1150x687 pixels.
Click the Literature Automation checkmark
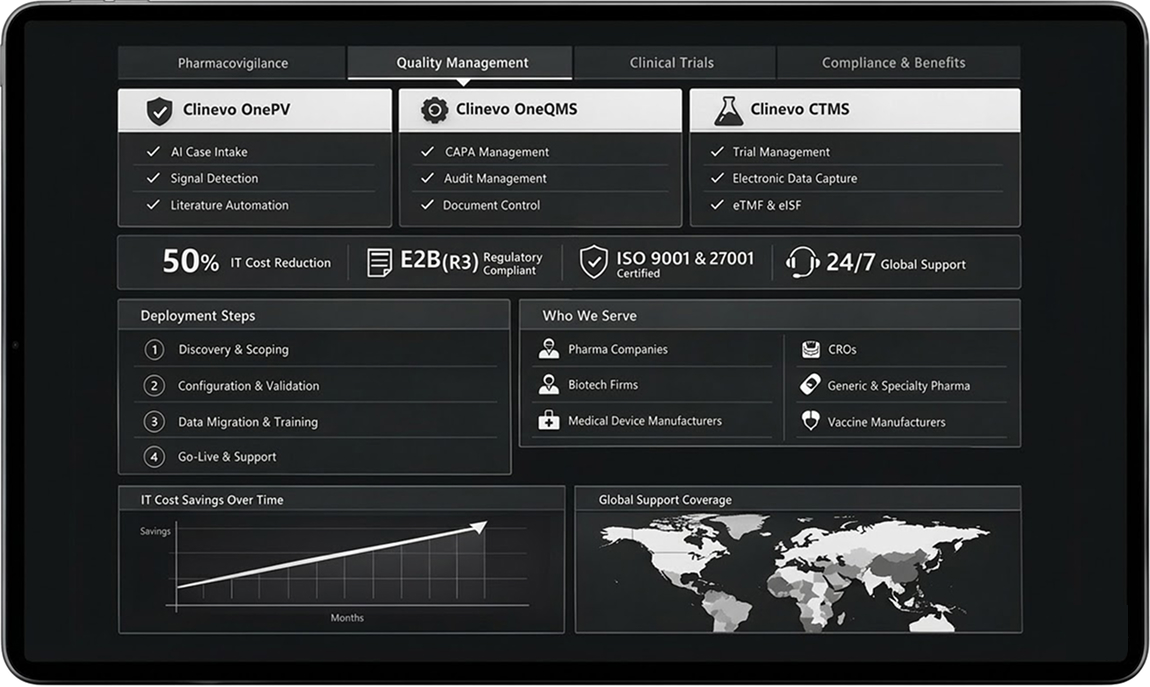[x=153, y=205]
